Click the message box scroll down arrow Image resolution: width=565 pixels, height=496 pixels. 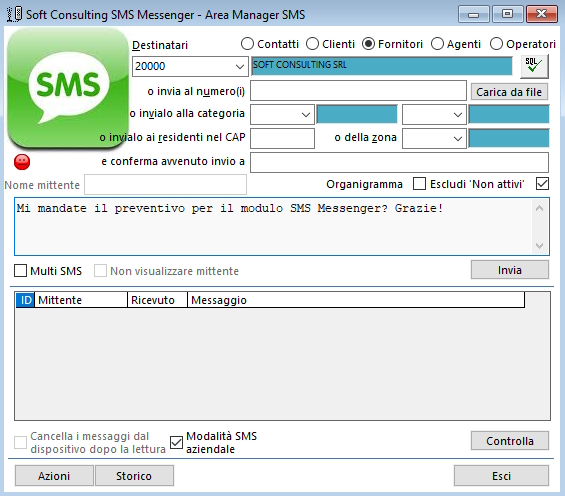click(539, 246)
